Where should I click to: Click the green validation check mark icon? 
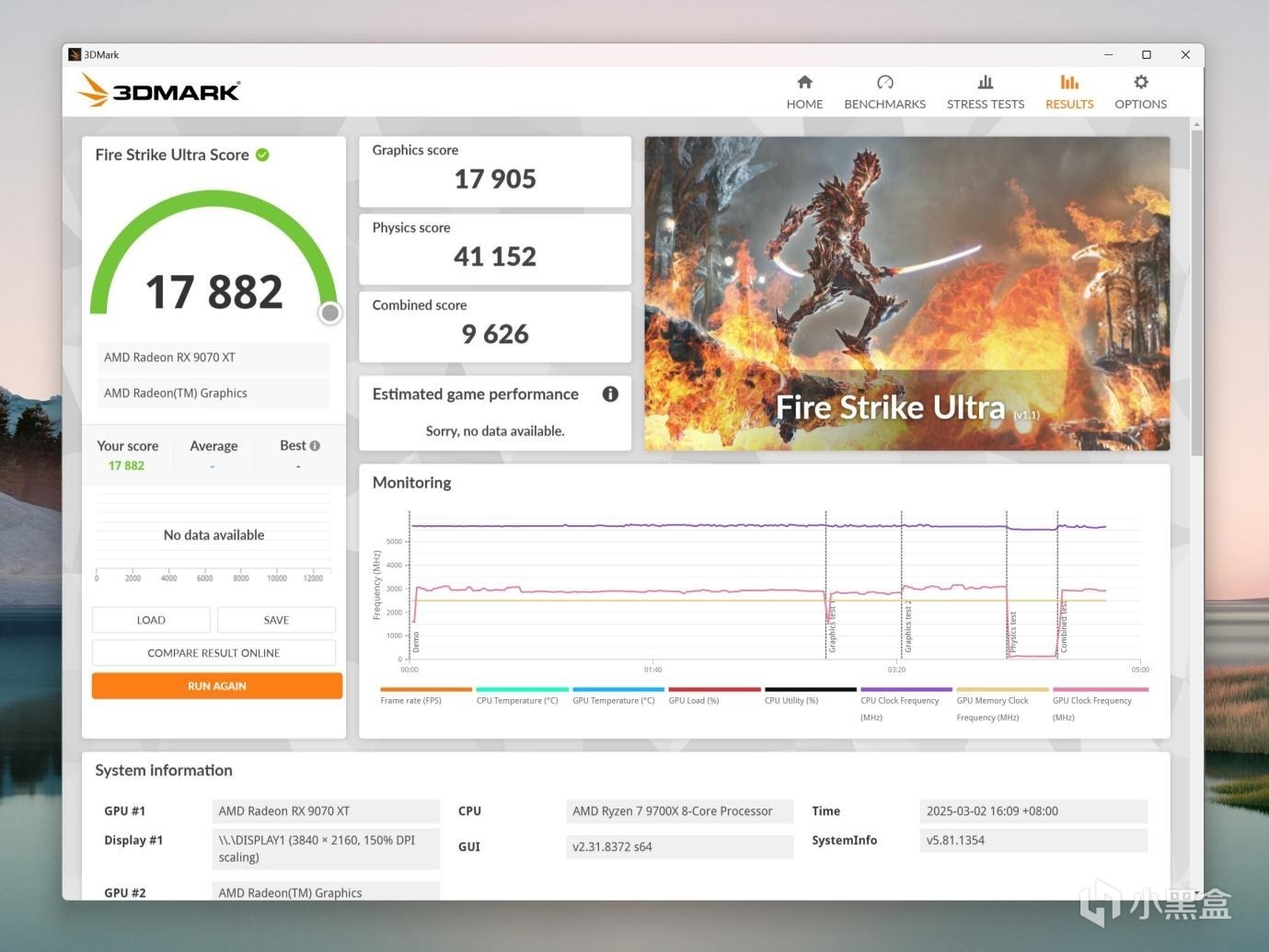pyautogui.click(x=262, y=155)
